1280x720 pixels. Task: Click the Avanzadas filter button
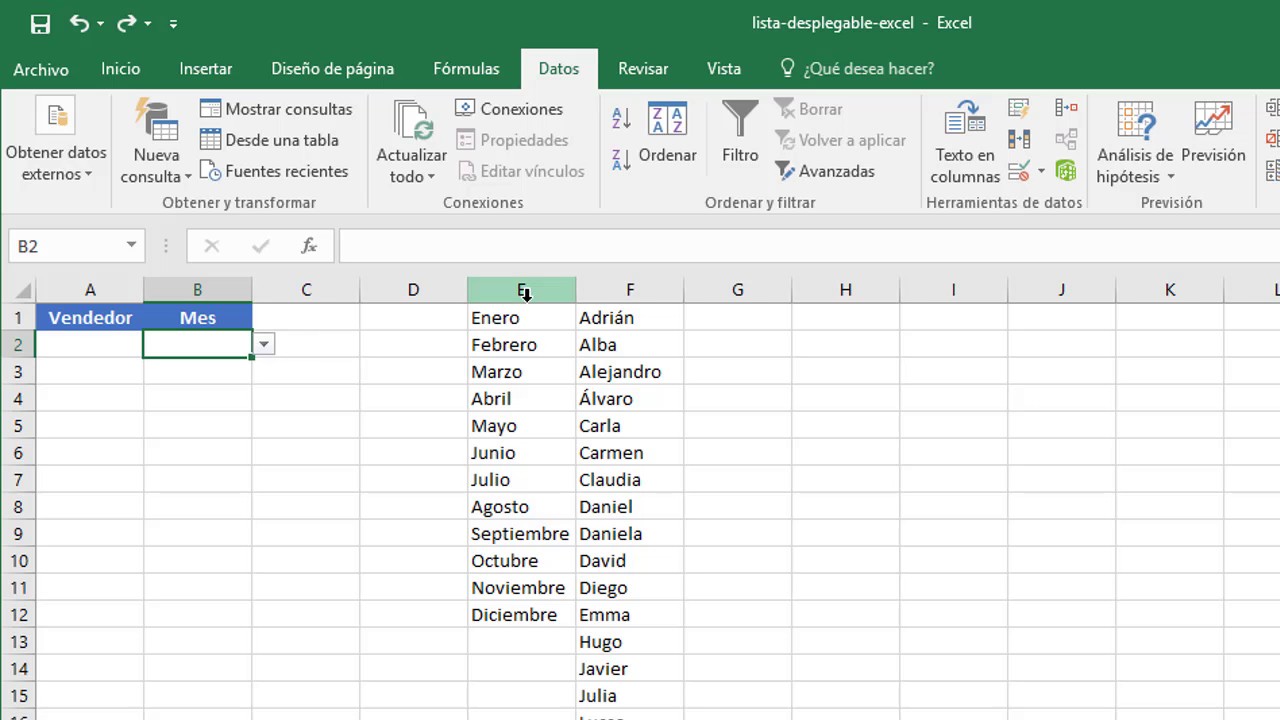[825, 171]
